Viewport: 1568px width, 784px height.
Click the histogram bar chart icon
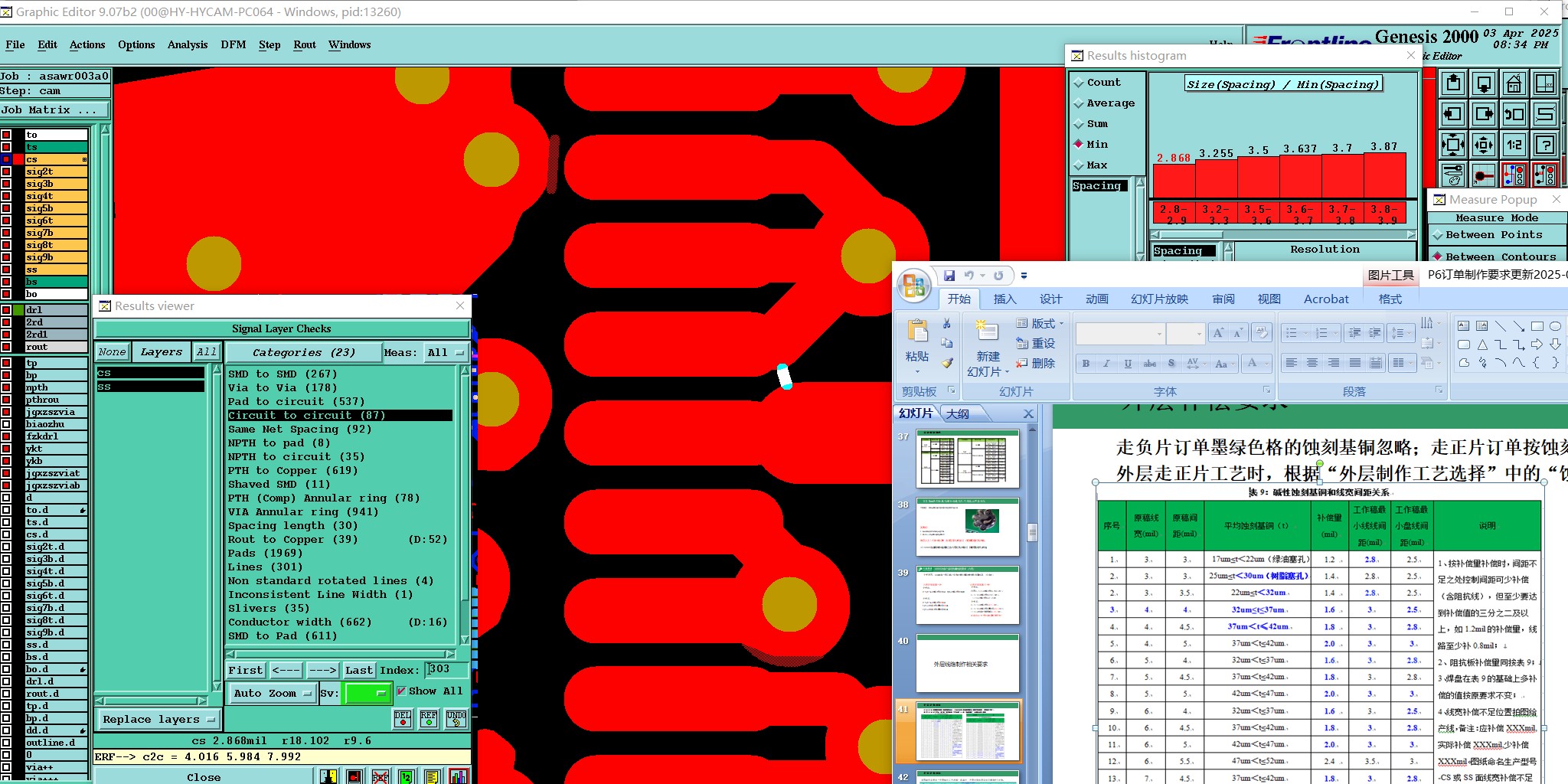coord(459,776)
